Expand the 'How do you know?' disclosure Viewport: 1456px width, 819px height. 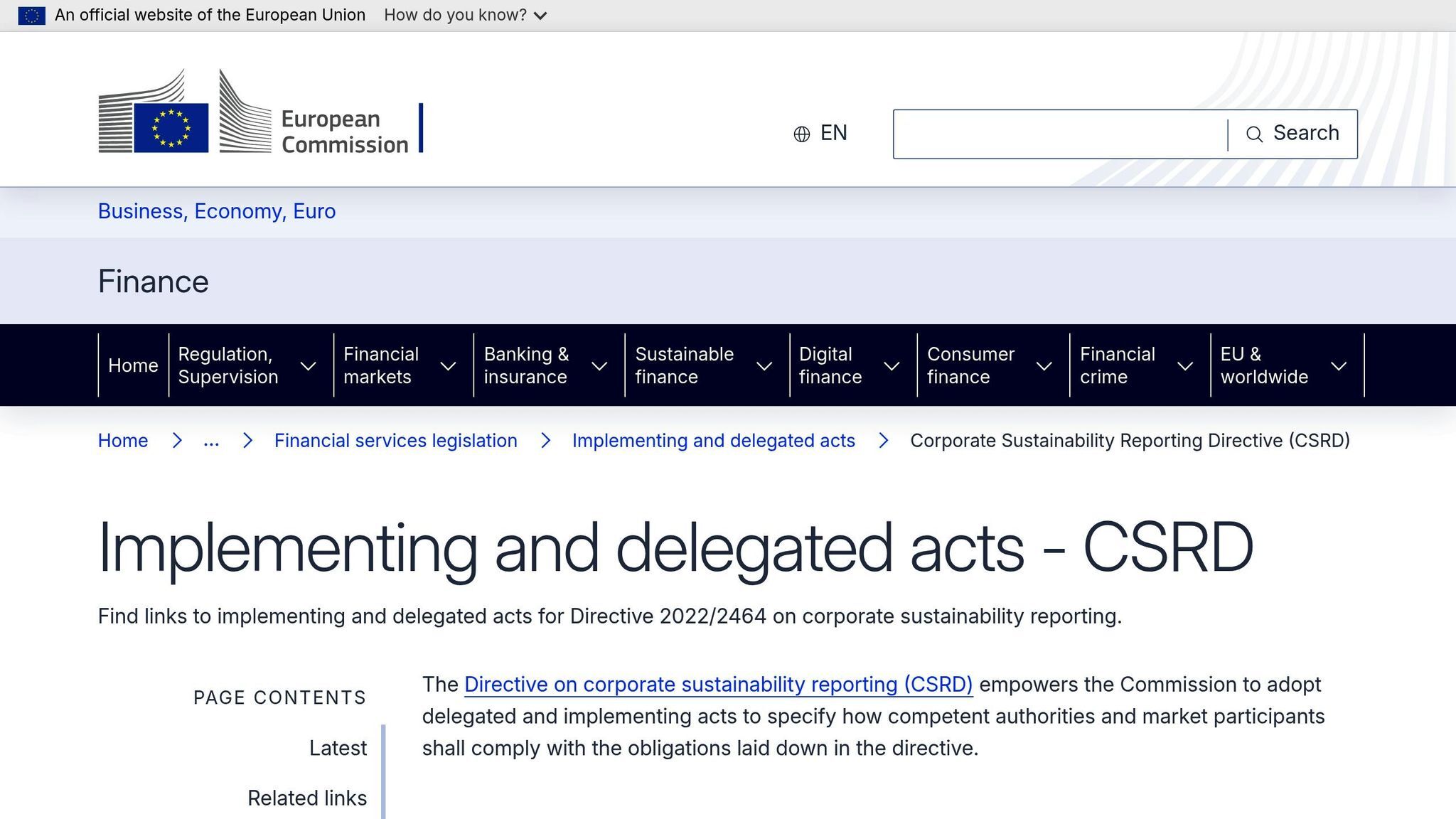point(461,14)
